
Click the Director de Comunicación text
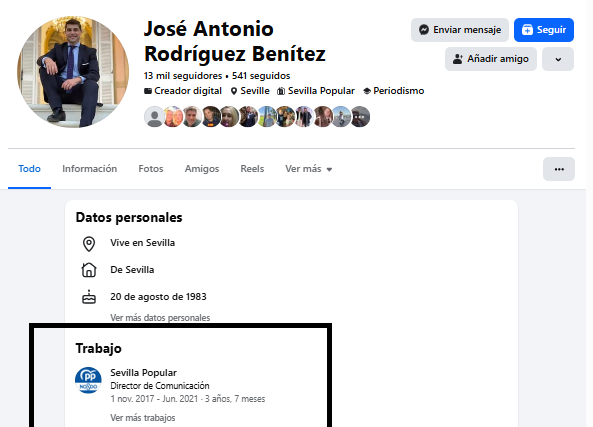click(x=160, y=386)
